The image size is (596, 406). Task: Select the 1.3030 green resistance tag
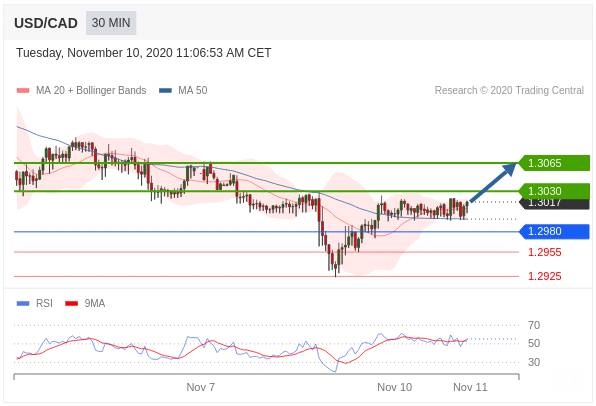pos(555,191)
